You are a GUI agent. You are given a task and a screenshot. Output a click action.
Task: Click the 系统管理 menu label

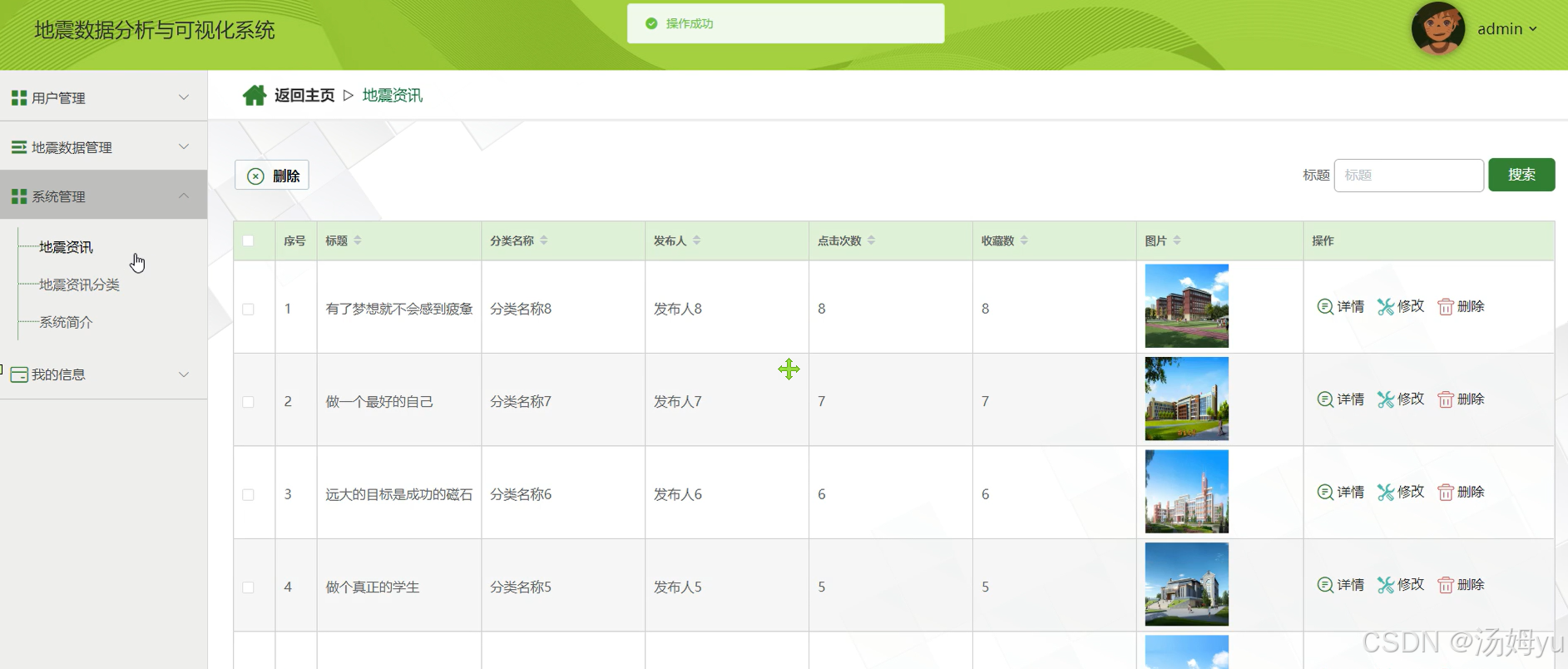(x=58, y=196)
